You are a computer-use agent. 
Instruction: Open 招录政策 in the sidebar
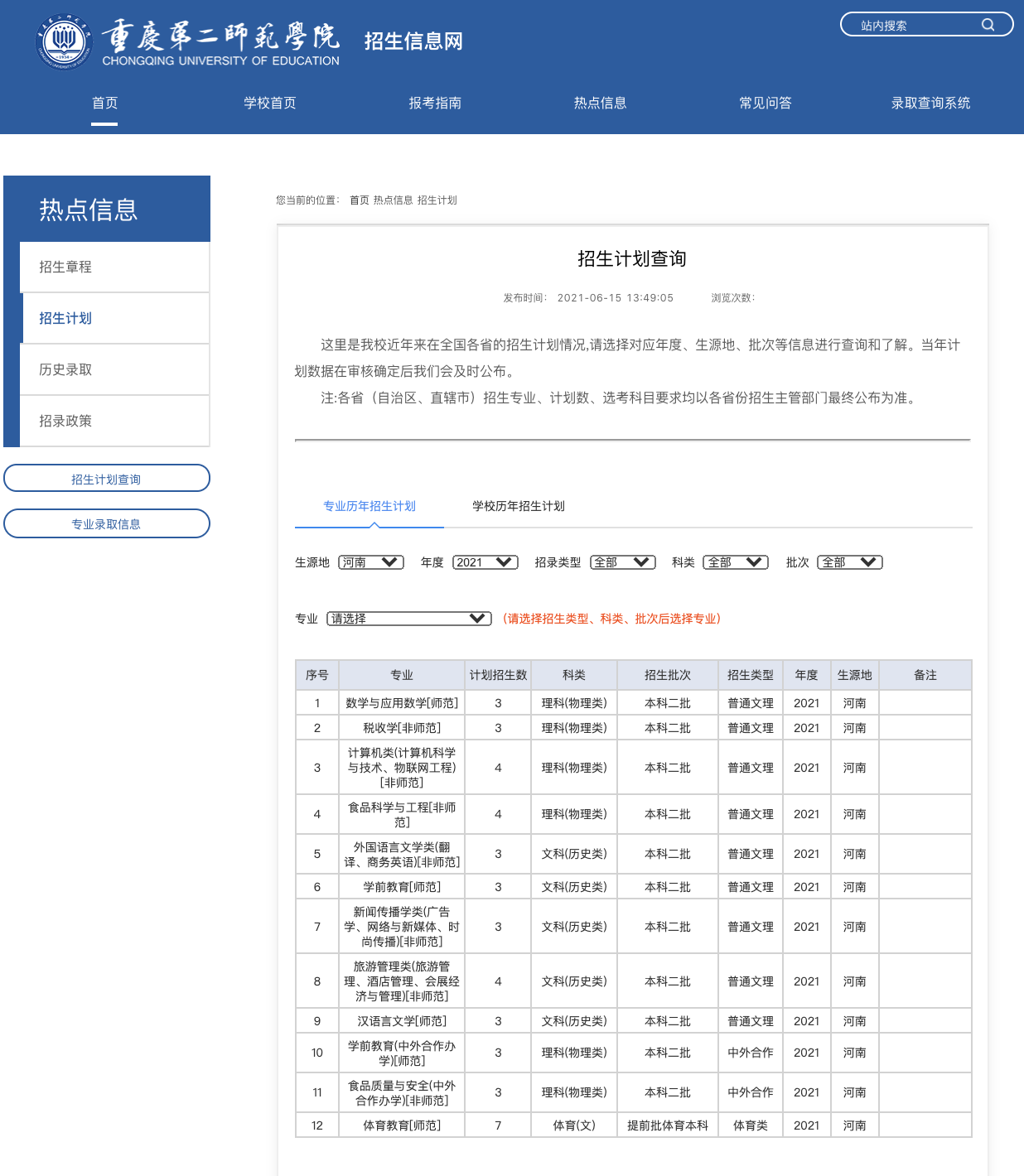click(x=65, y=421)
